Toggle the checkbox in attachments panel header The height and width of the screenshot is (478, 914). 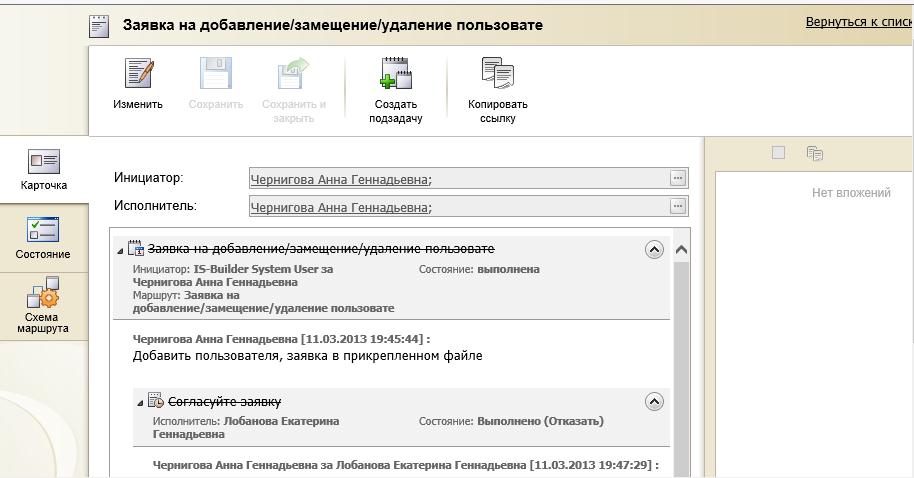point(779,153)
